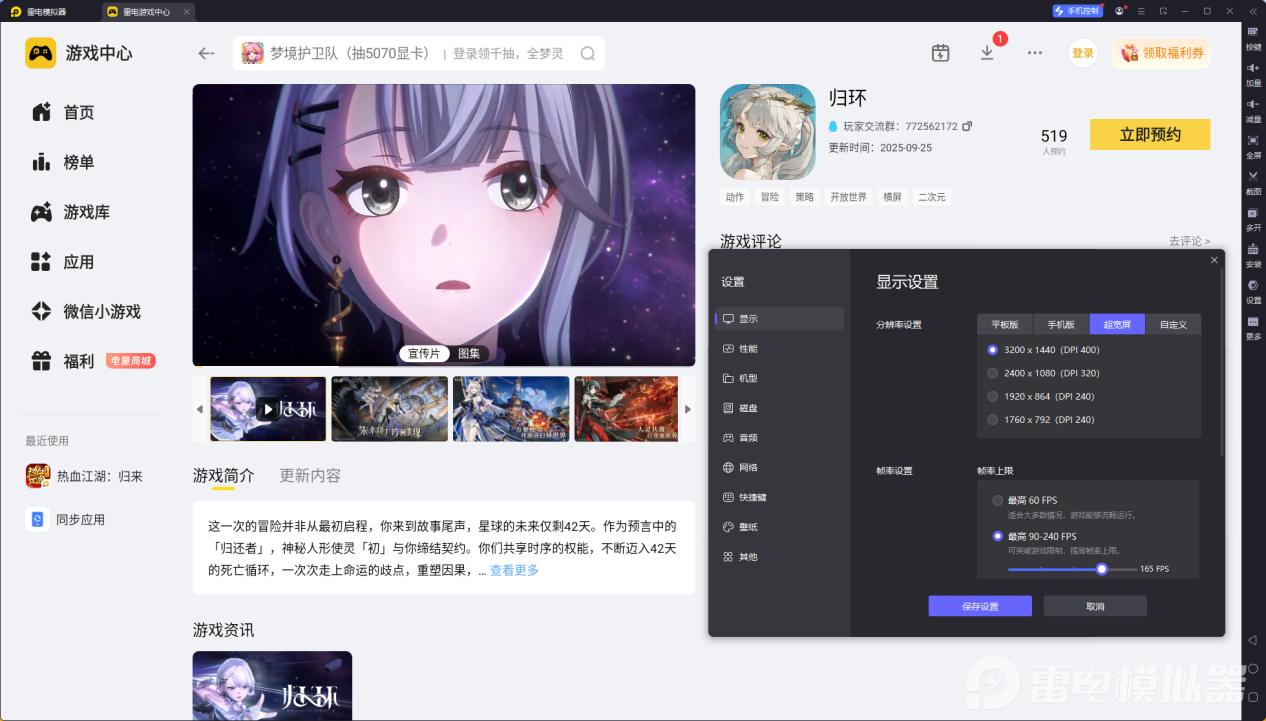The height and width of the screenshot is (721, 1266).
Task: Switch to the 更新内容 tab
Action: pyautogui.click(x=310, y=475)
